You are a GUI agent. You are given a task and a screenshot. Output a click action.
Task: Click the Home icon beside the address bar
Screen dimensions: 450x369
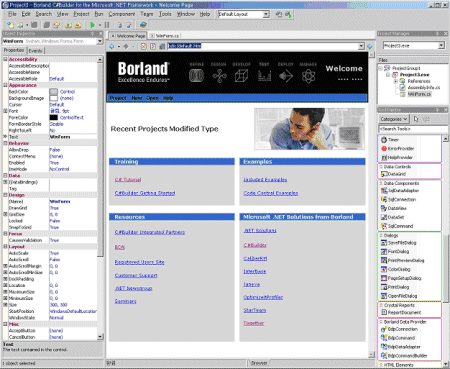(162, 46)
